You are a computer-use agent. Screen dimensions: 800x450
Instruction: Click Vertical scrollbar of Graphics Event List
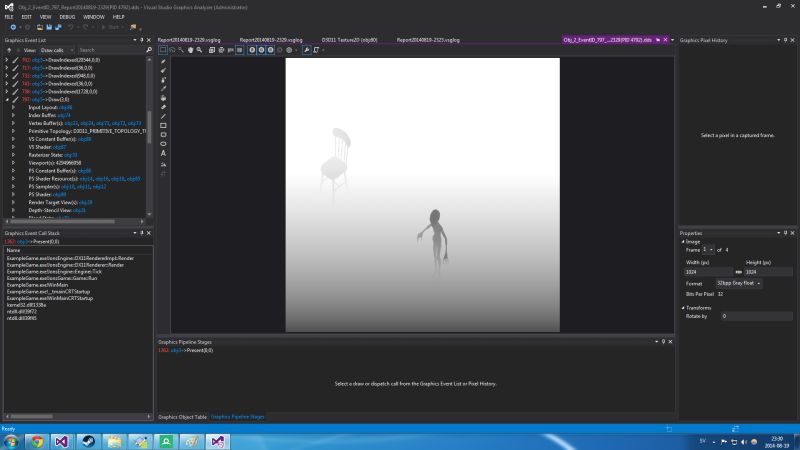[149, 127]
